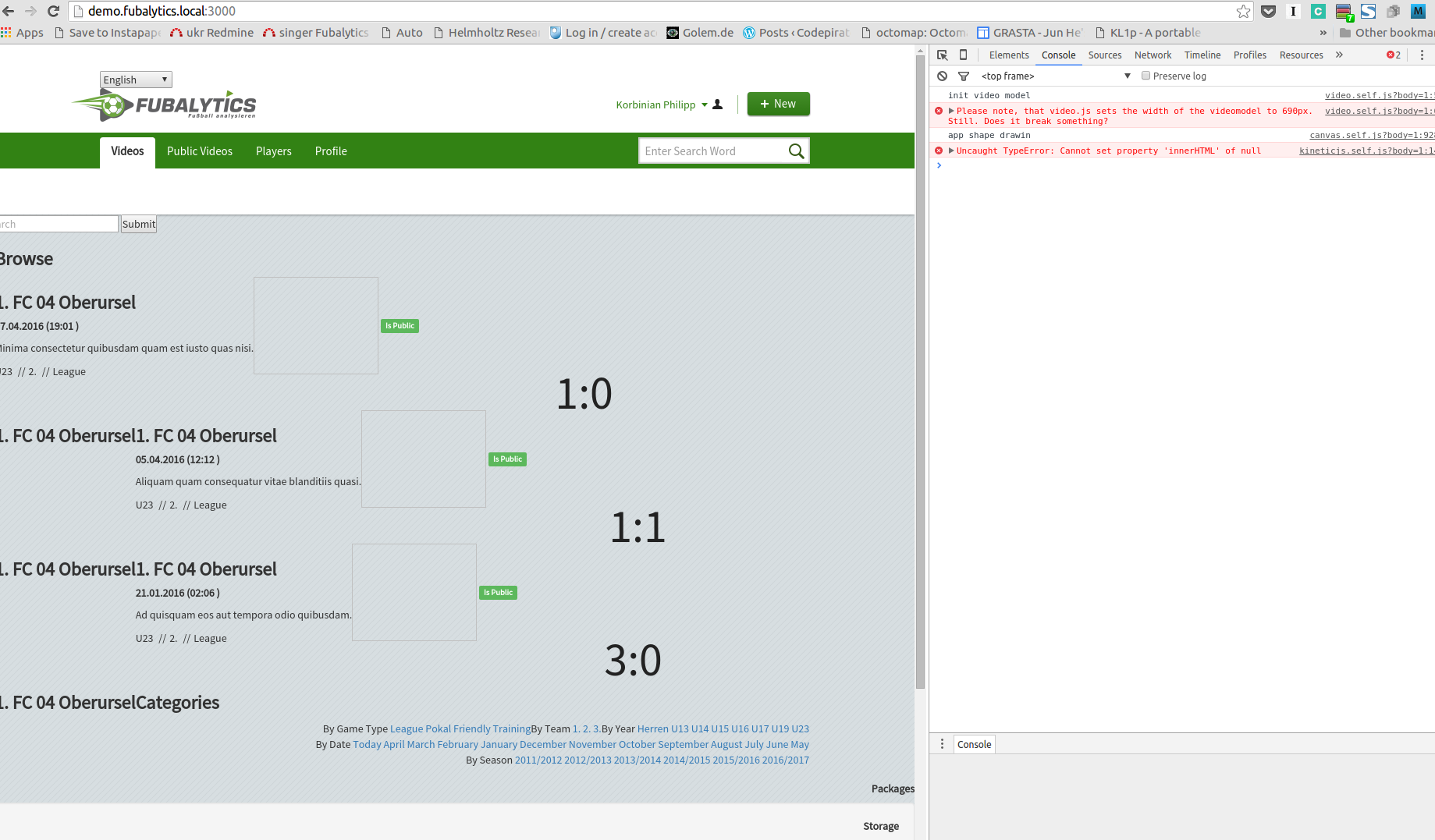1435x840 pixels.
Task: Open the DevTools three-dot menu
Action: (x=1422, y=55)
